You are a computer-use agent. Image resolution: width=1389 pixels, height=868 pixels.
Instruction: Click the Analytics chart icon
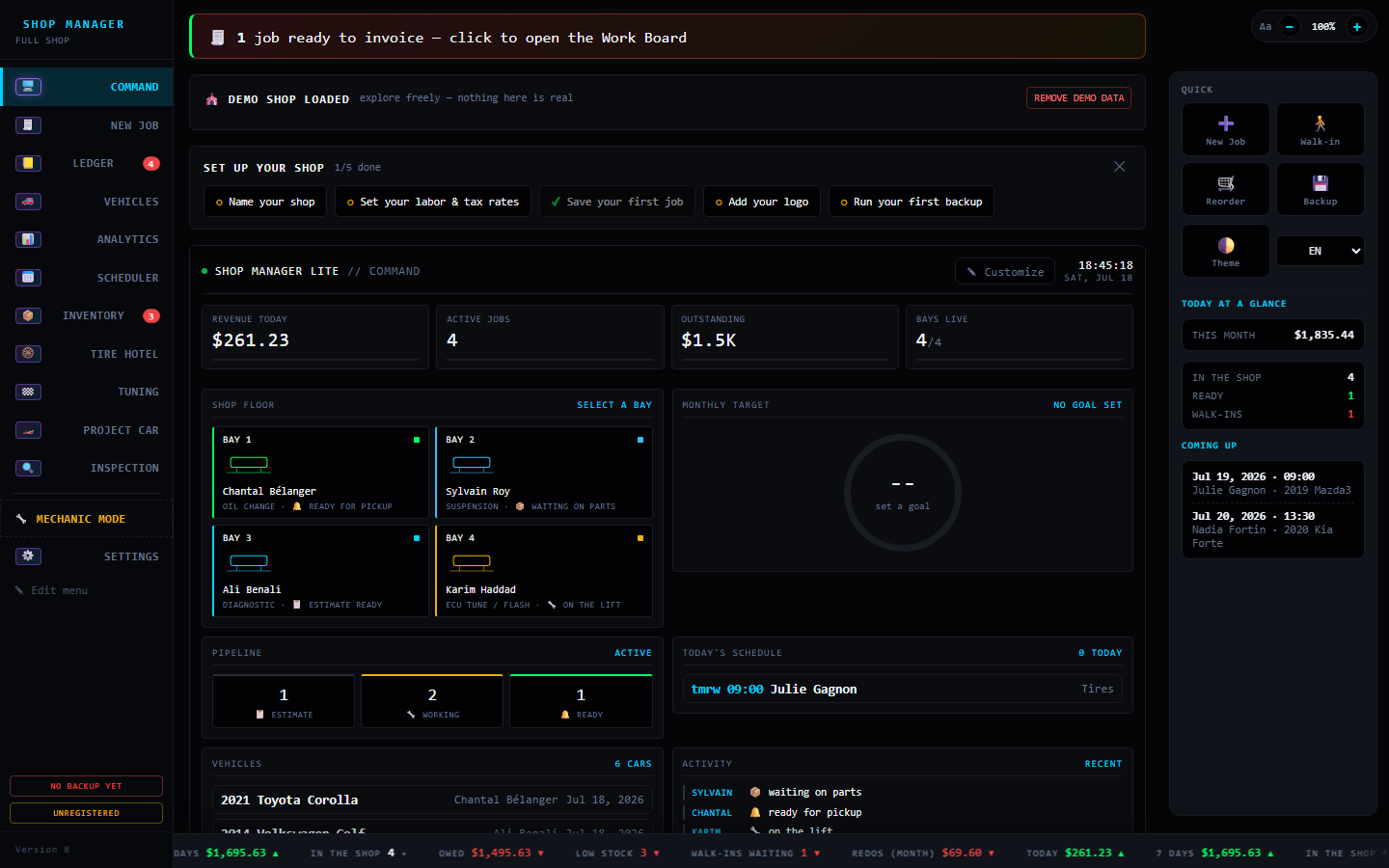click(x=28, y=239)
